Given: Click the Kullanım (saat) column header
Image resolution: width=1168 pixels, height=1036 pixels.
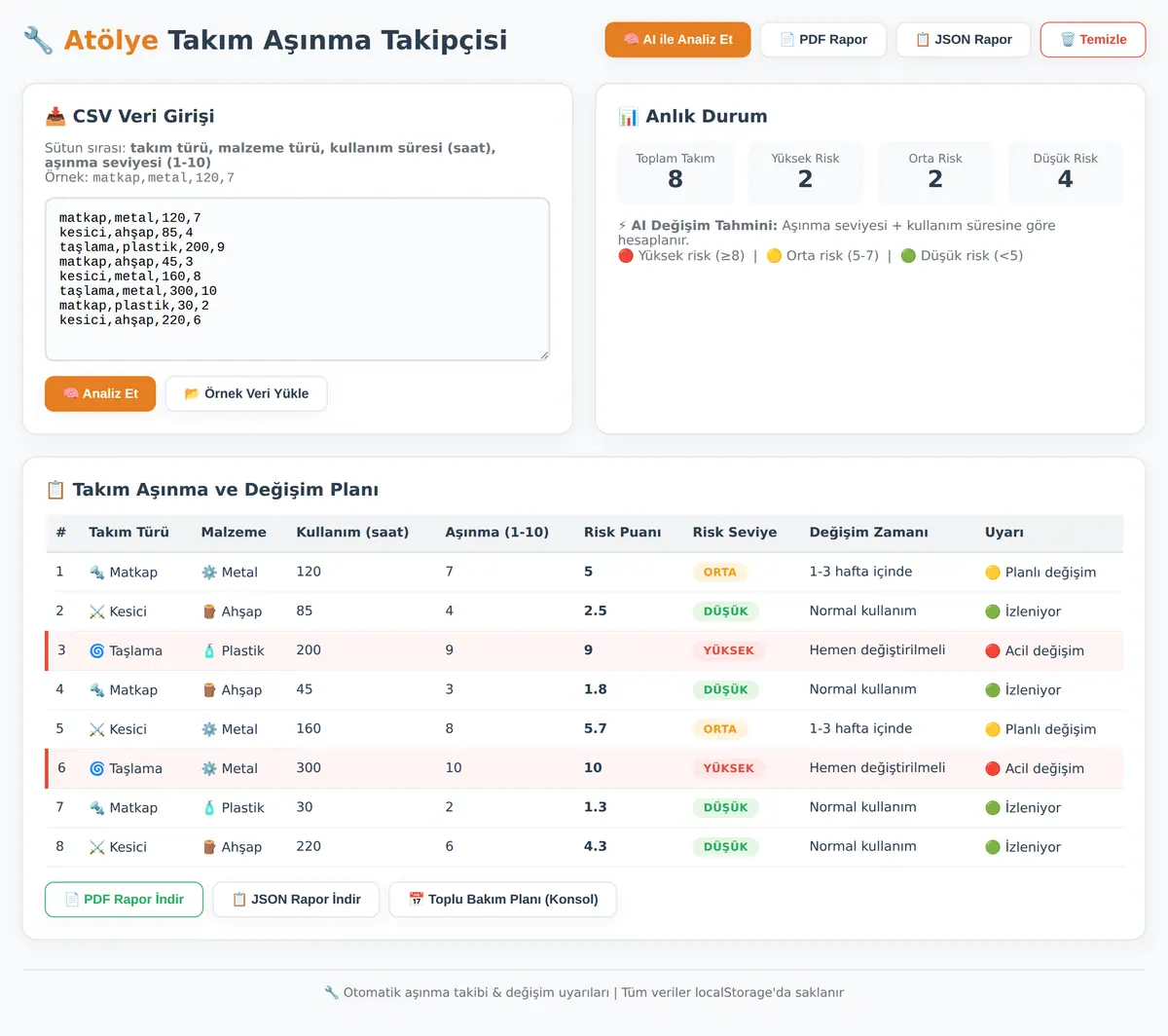Looking at the screenshot, I should point(352,533).
